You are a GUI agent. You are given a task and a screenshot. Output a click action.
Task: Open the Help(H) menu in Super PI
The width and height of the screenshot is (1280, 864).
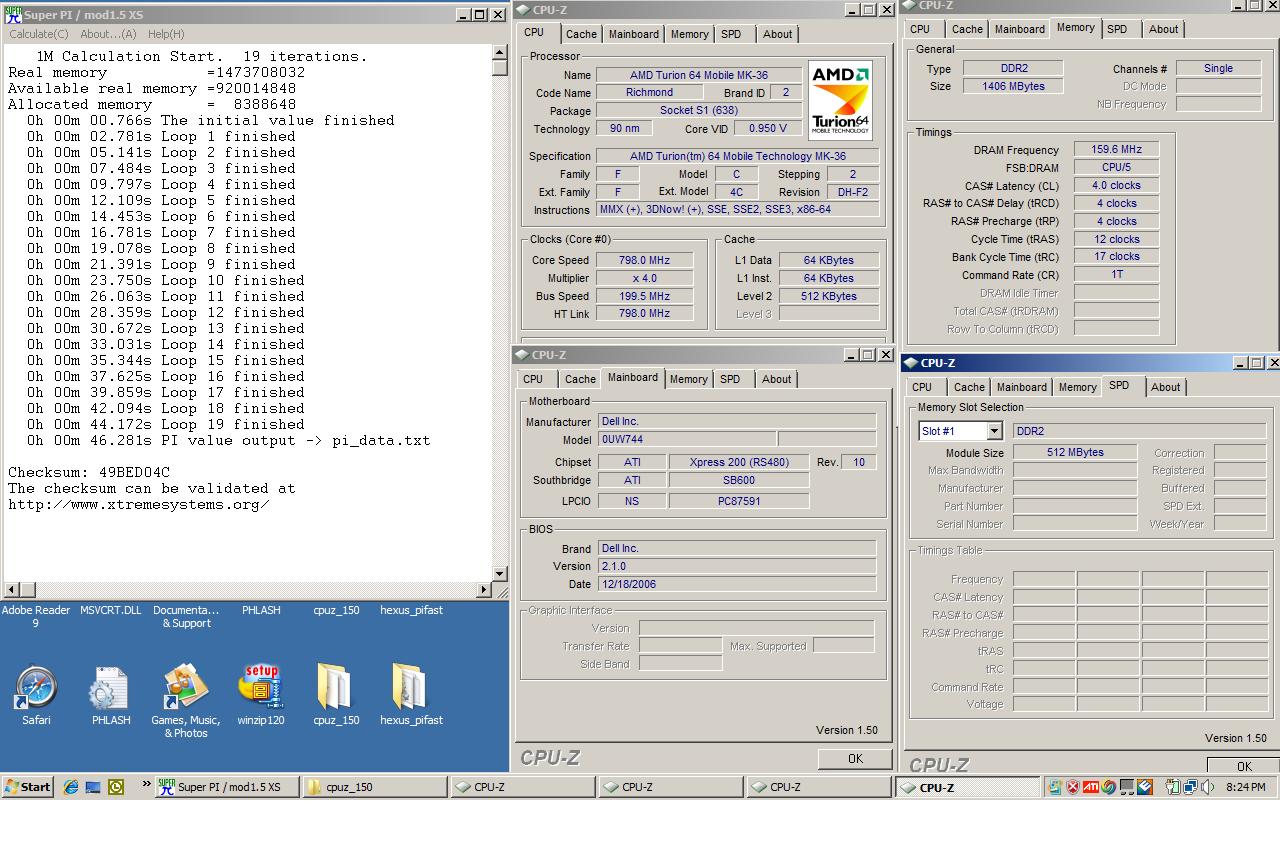click(166, 34)
